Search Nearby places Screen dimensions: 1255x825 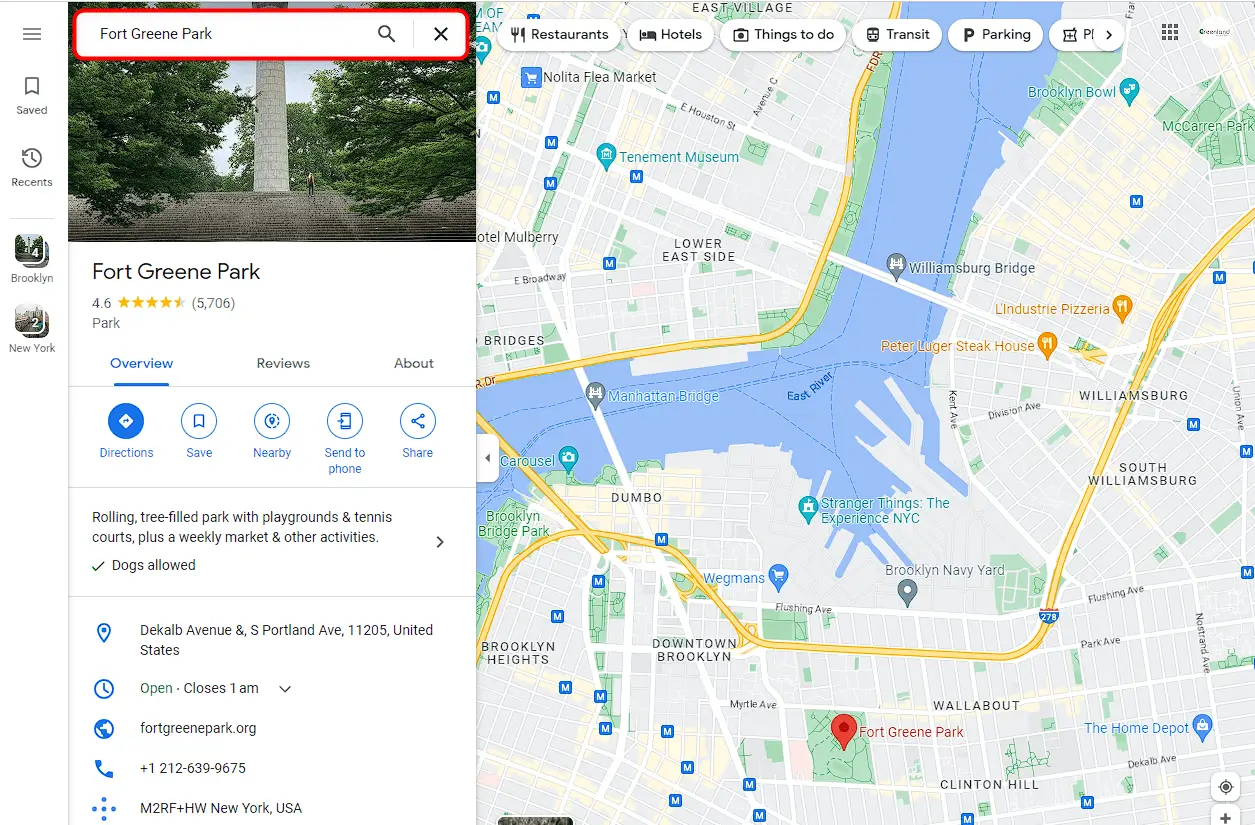coord(272,421)
